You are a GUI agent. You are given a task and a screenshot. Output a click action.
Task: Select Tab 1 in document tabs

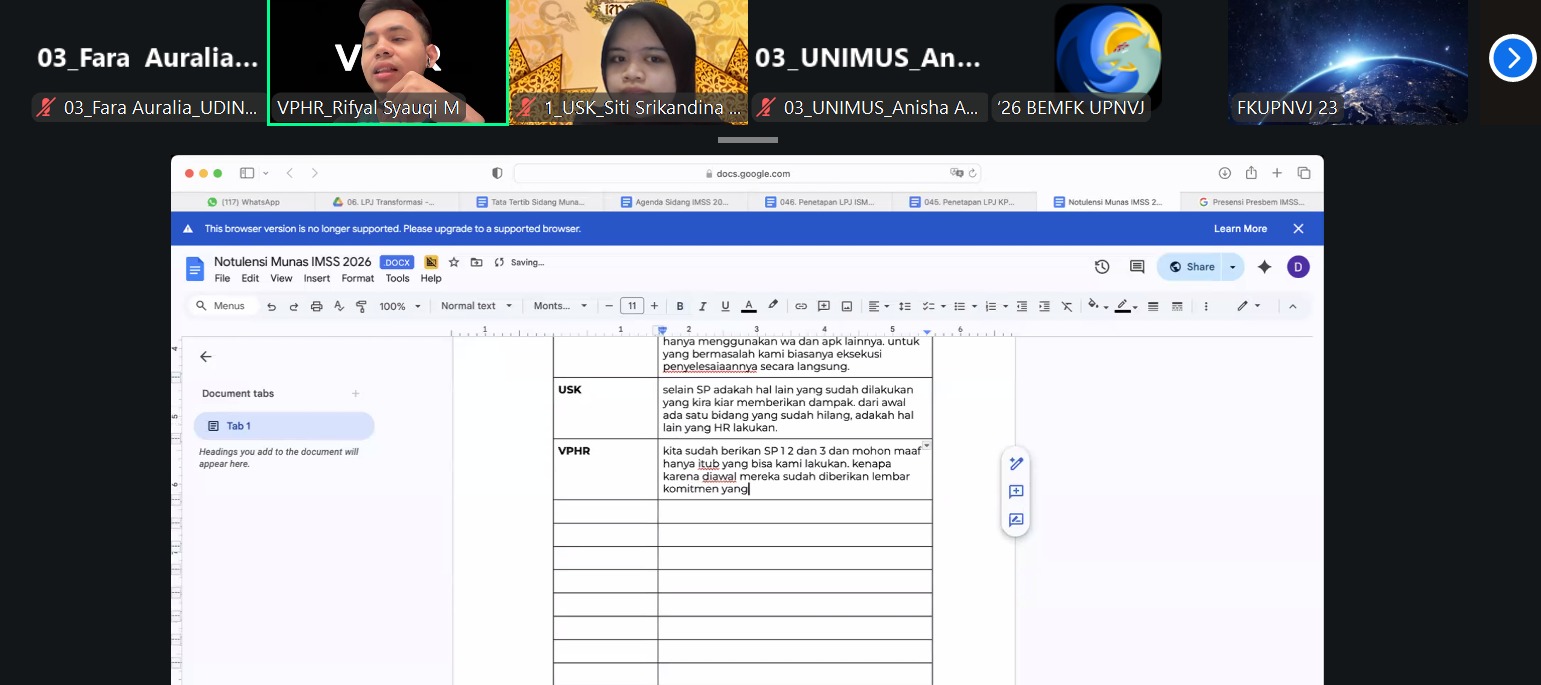pyautogui.click(x=284, y=426)
